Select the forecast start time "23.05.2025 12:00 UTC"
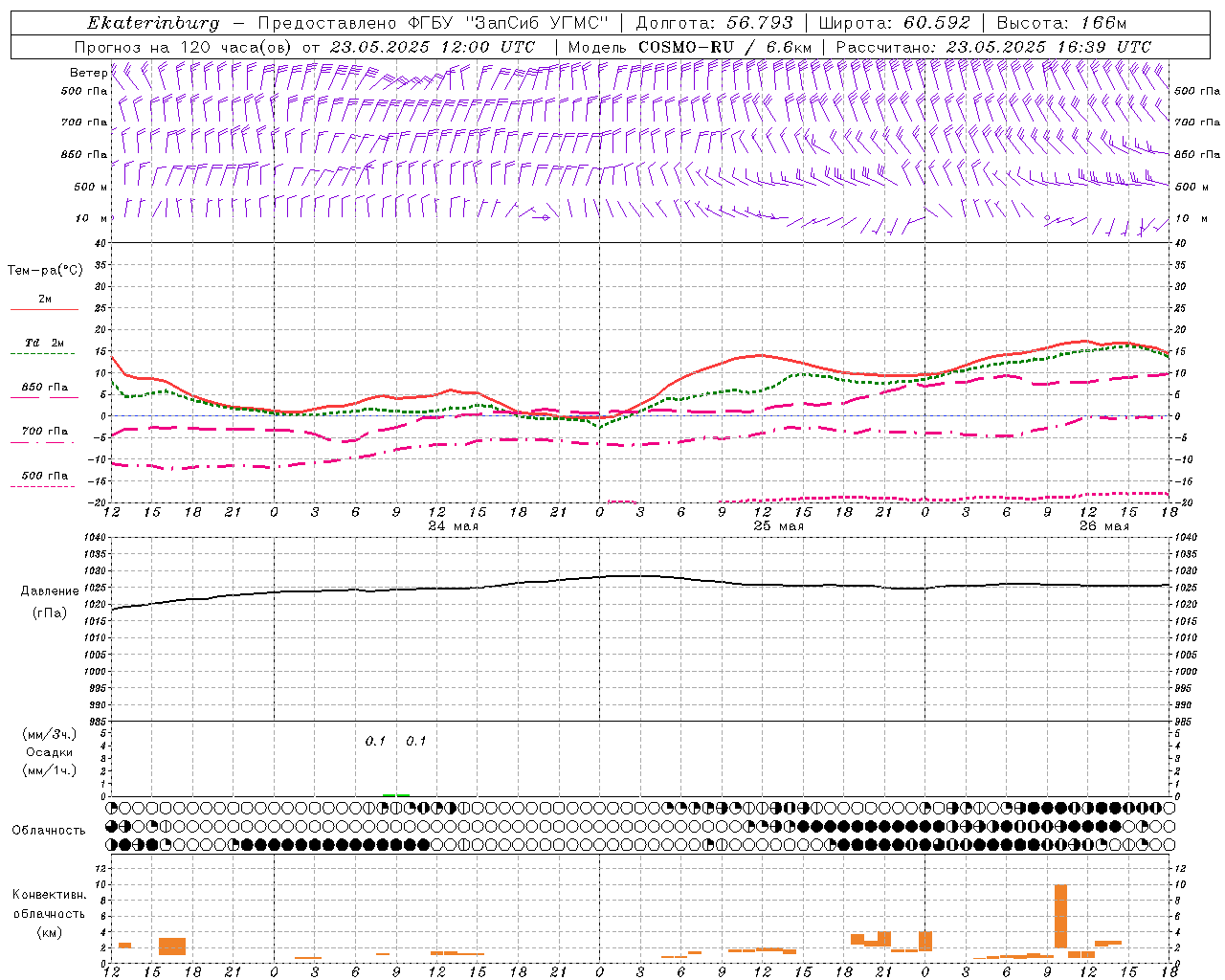Image resolution: width=1225 pixels, height=980 pixels. (433, 47)
